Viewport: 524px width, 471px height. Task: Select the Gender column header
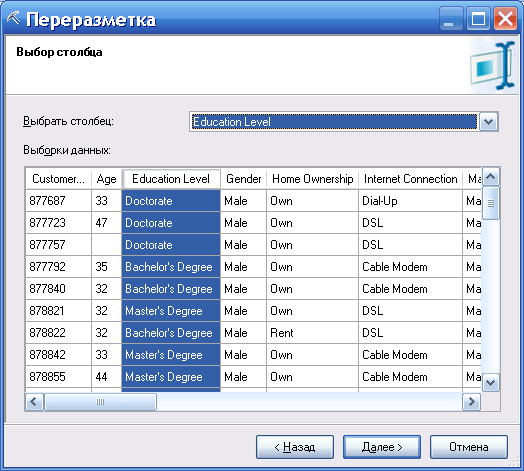point(243,179)
